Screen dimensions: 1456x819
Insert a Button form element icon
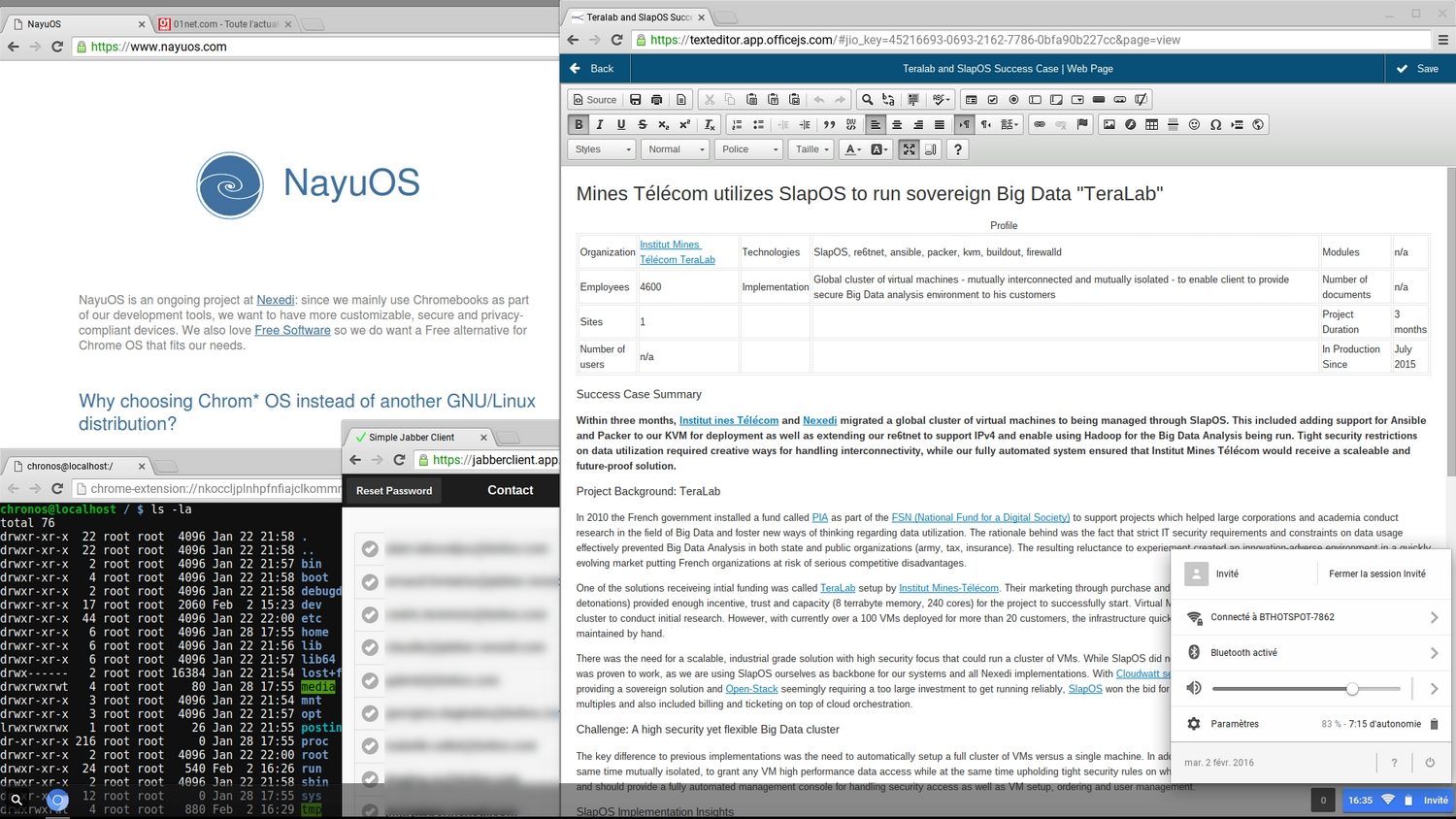pos(1099,100)
